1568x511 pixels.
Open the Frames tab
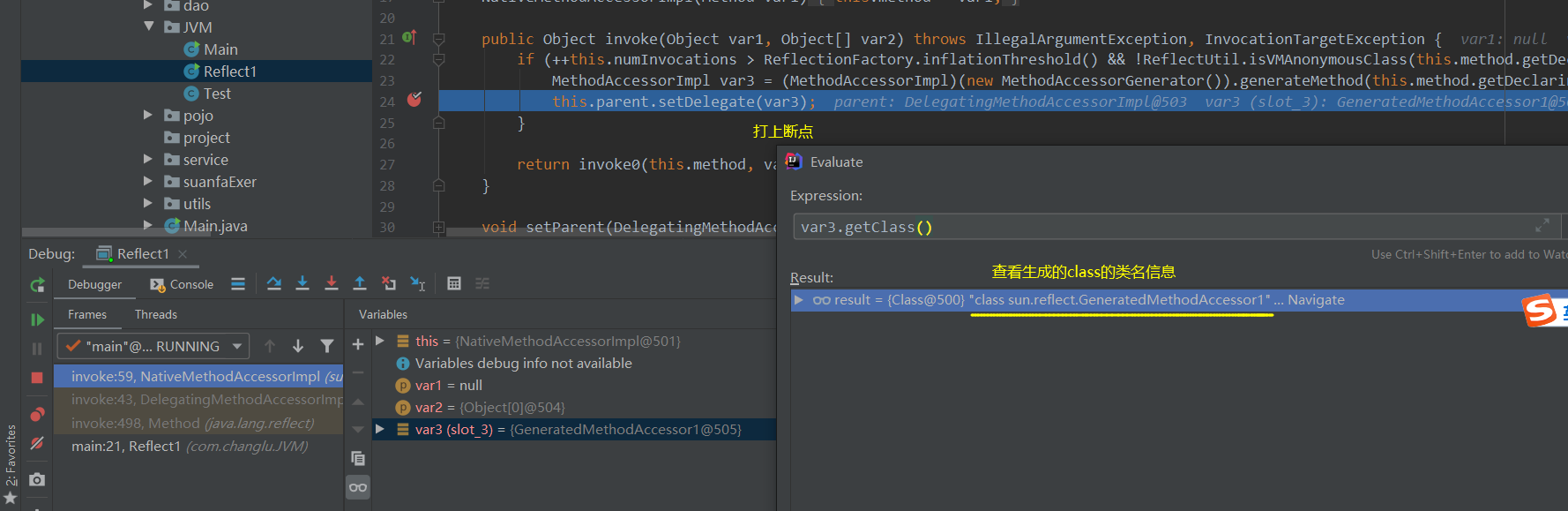click(87, 314)
